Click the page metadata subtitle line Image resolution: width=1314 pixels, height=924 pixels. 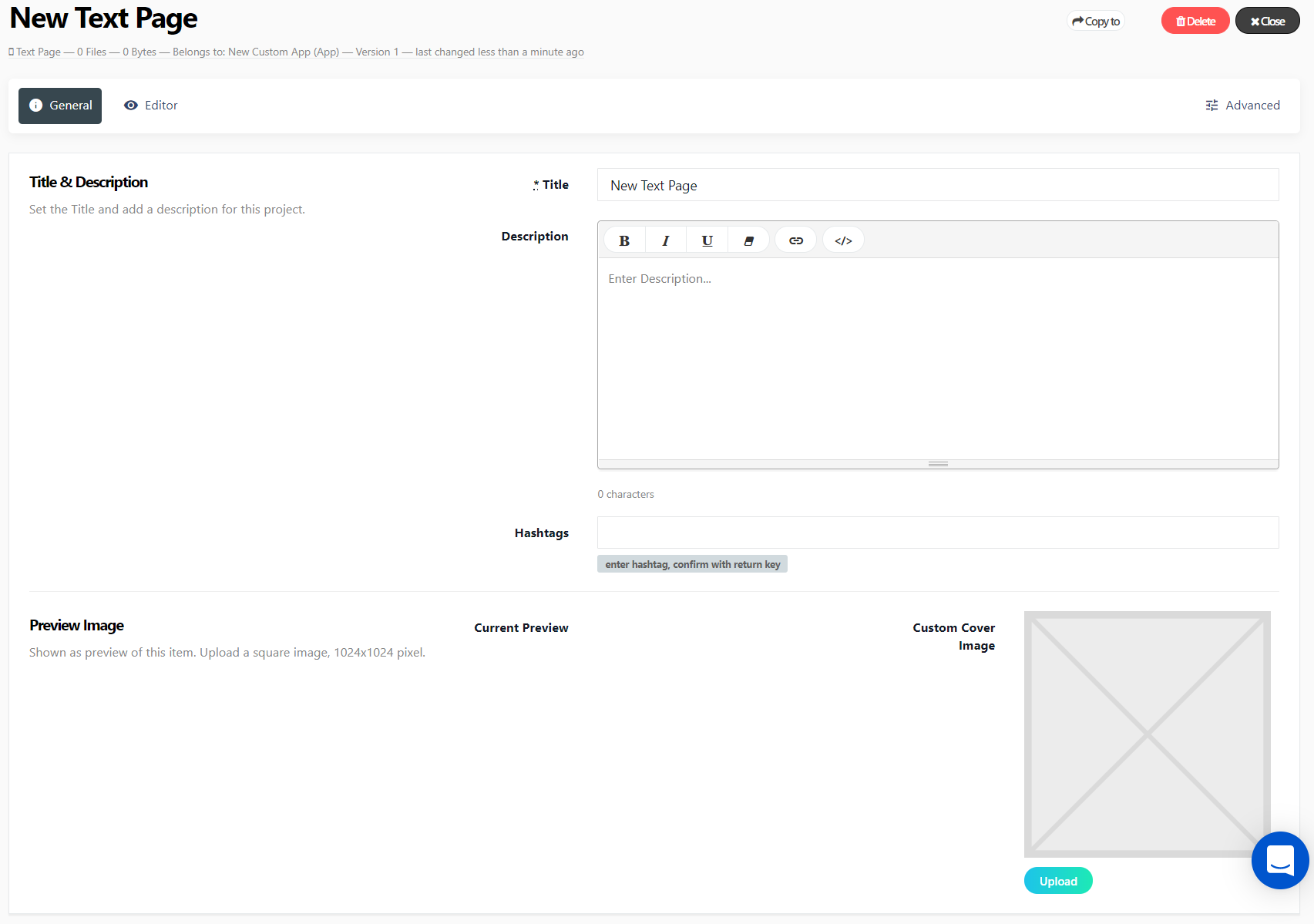297,52
